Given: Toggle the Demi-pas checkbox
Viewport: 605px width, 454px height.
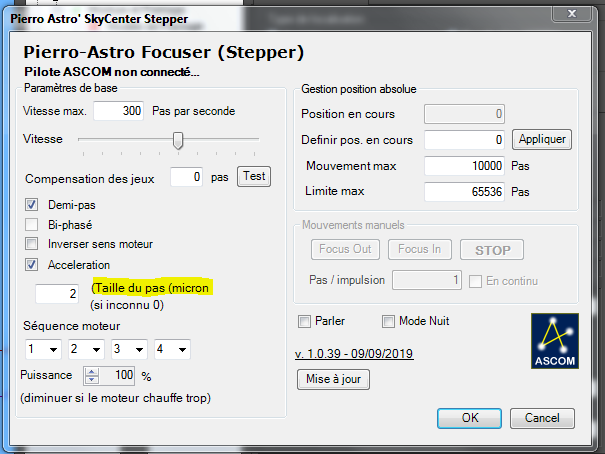Looking at the screenshot, I should 32,205.
